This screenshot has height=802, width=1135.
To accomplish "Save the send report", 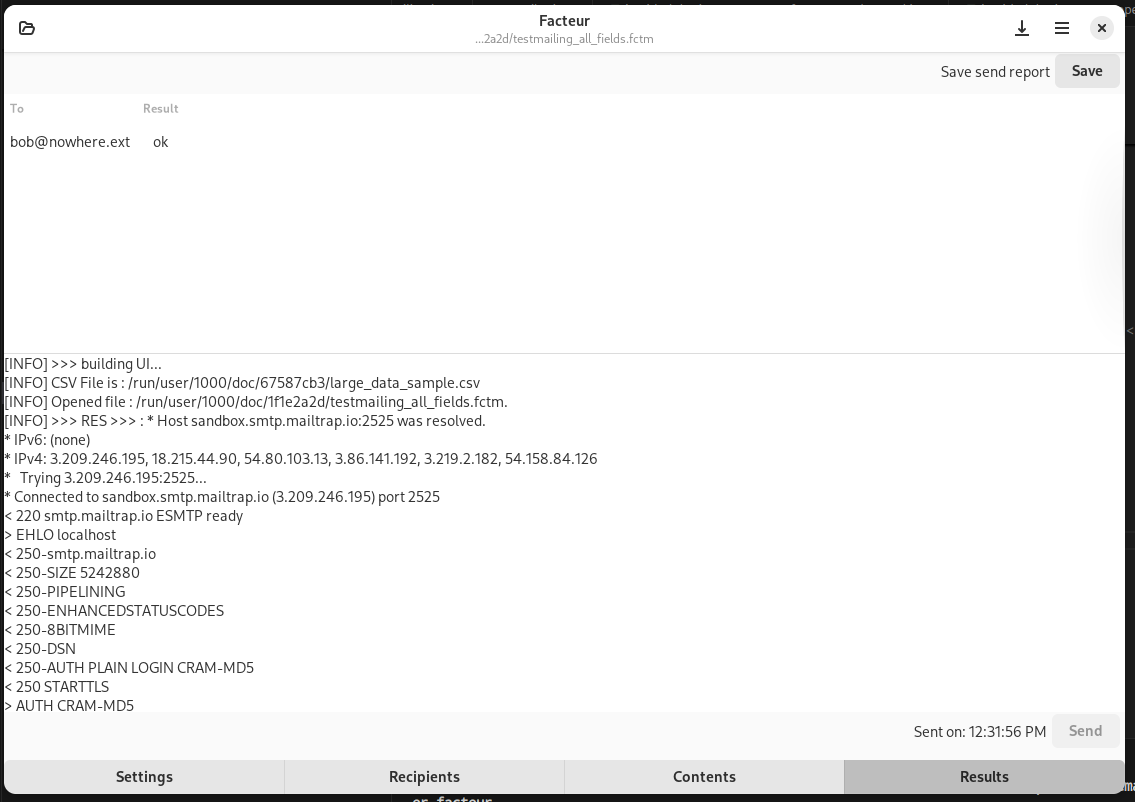I will pos(1087,71).
